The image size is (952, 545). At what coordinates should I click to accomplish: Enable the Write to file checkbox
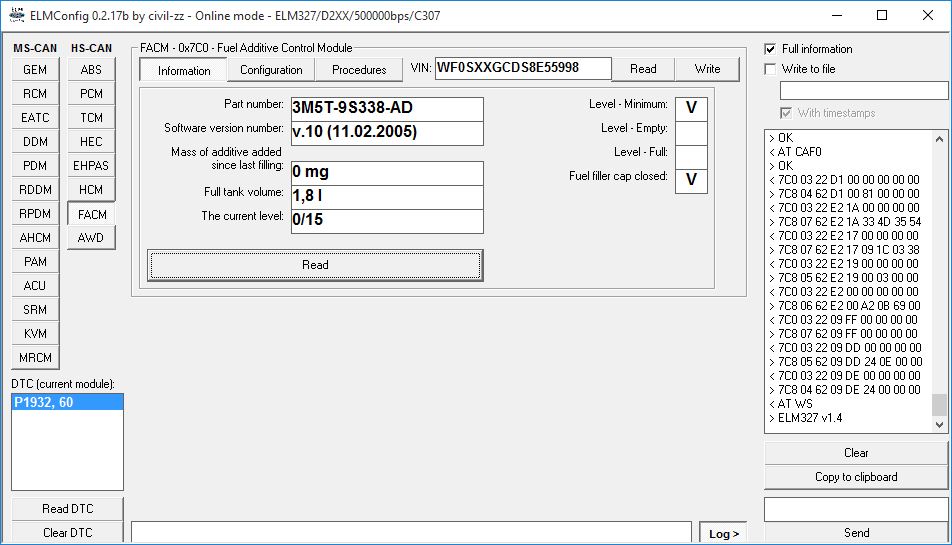770,69
